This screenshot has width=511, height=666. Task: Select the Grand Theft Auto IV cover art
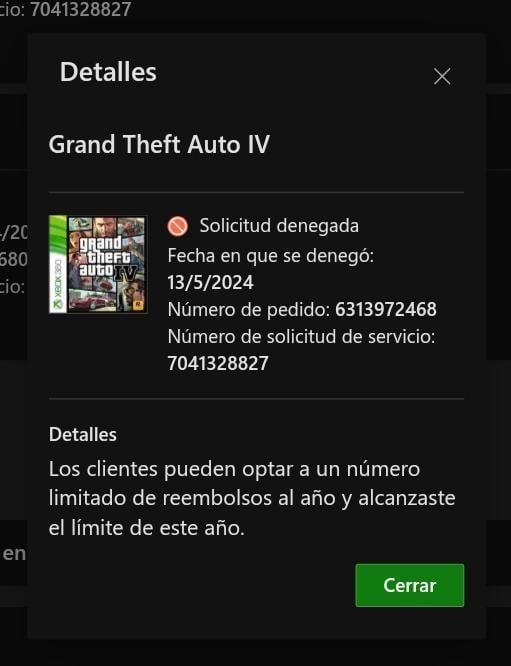[98, 264]
